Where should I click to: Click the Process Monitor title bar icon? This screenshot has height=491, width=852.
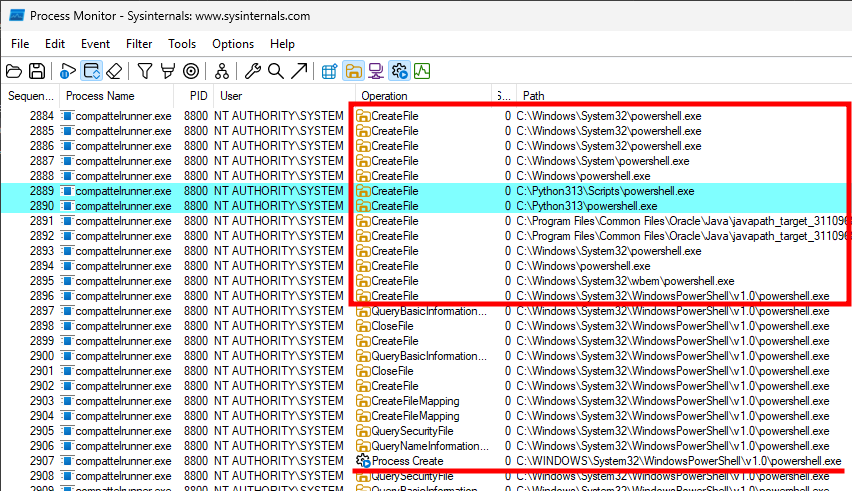tap(17, 16)
